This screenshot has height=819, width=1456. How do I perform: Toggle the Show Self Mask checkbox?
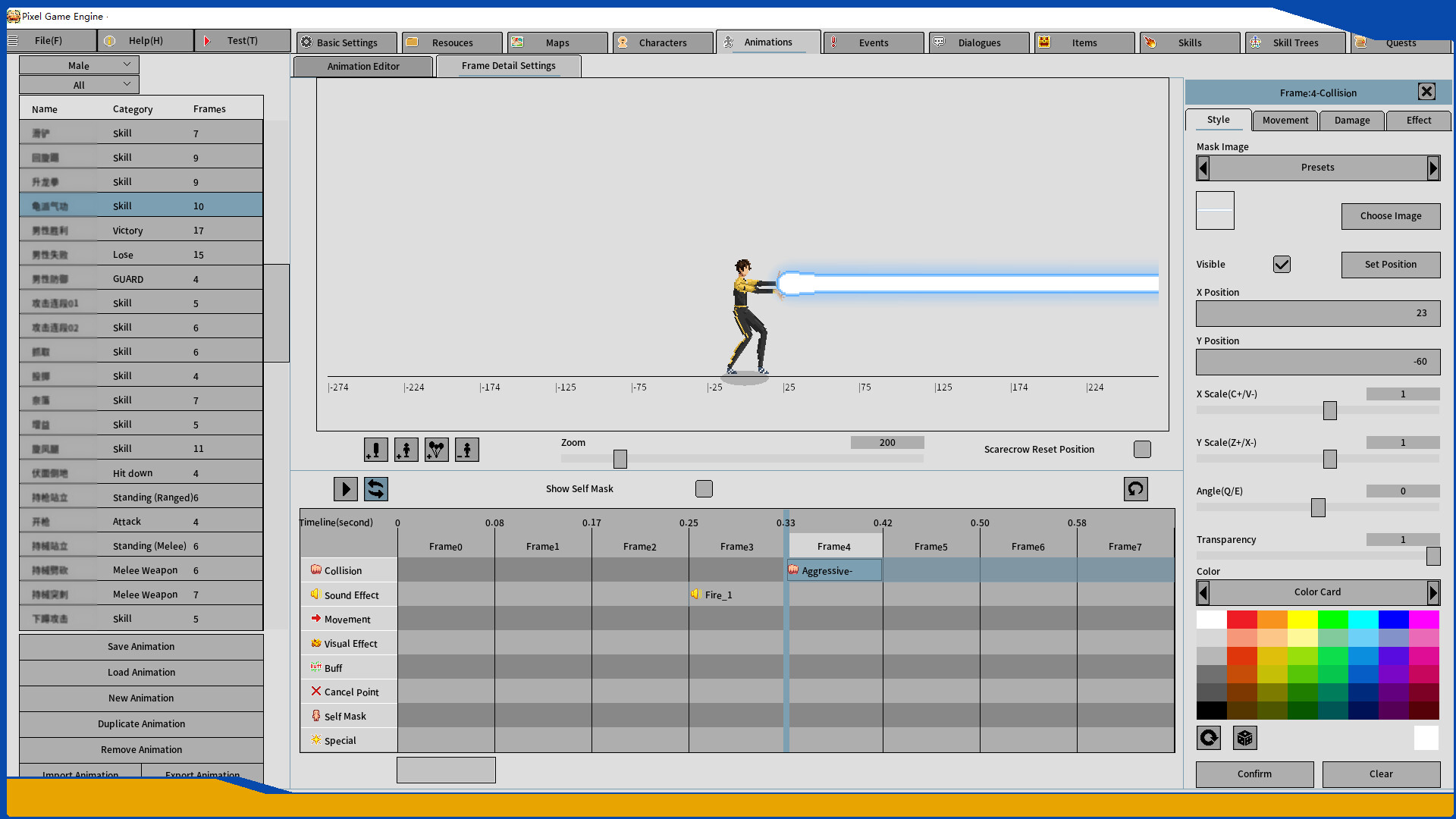click(704, 488)
